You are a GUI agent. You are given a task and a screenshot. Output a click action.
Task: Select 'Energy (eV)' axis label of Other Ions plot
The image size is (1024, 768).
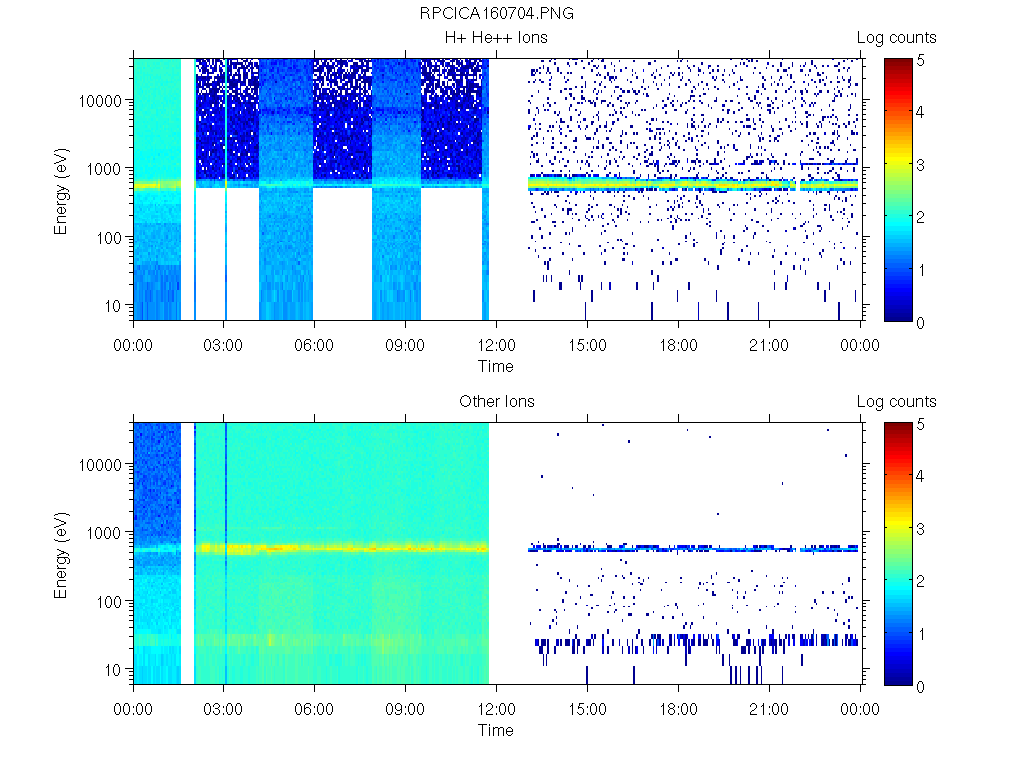click(61, 555)
